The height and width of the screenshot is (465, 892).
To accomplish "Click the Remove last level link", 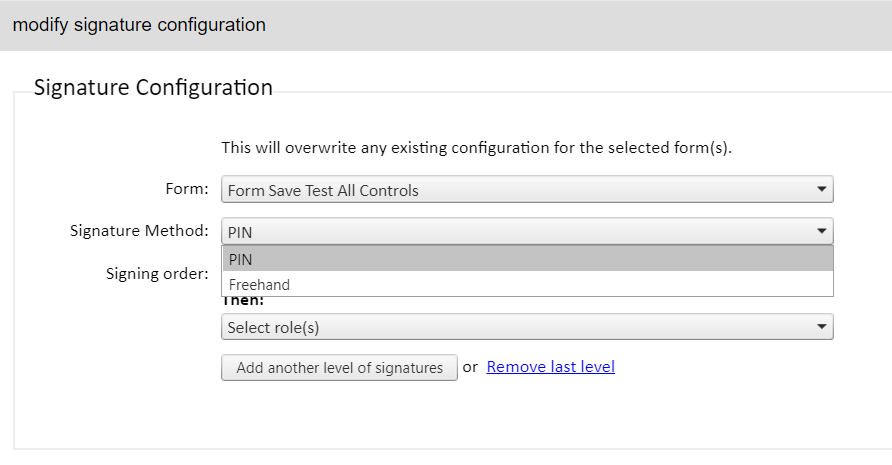I will click(550, 367).
